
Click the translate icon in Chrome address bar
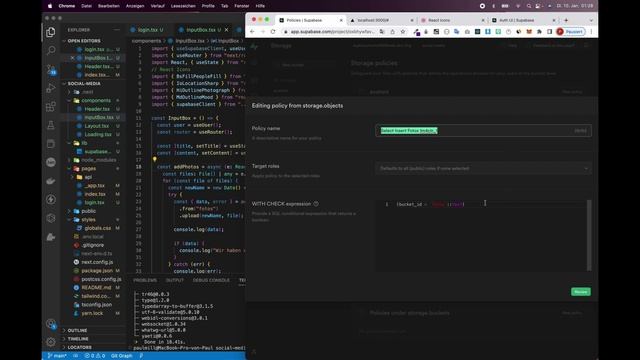(382, 31)
